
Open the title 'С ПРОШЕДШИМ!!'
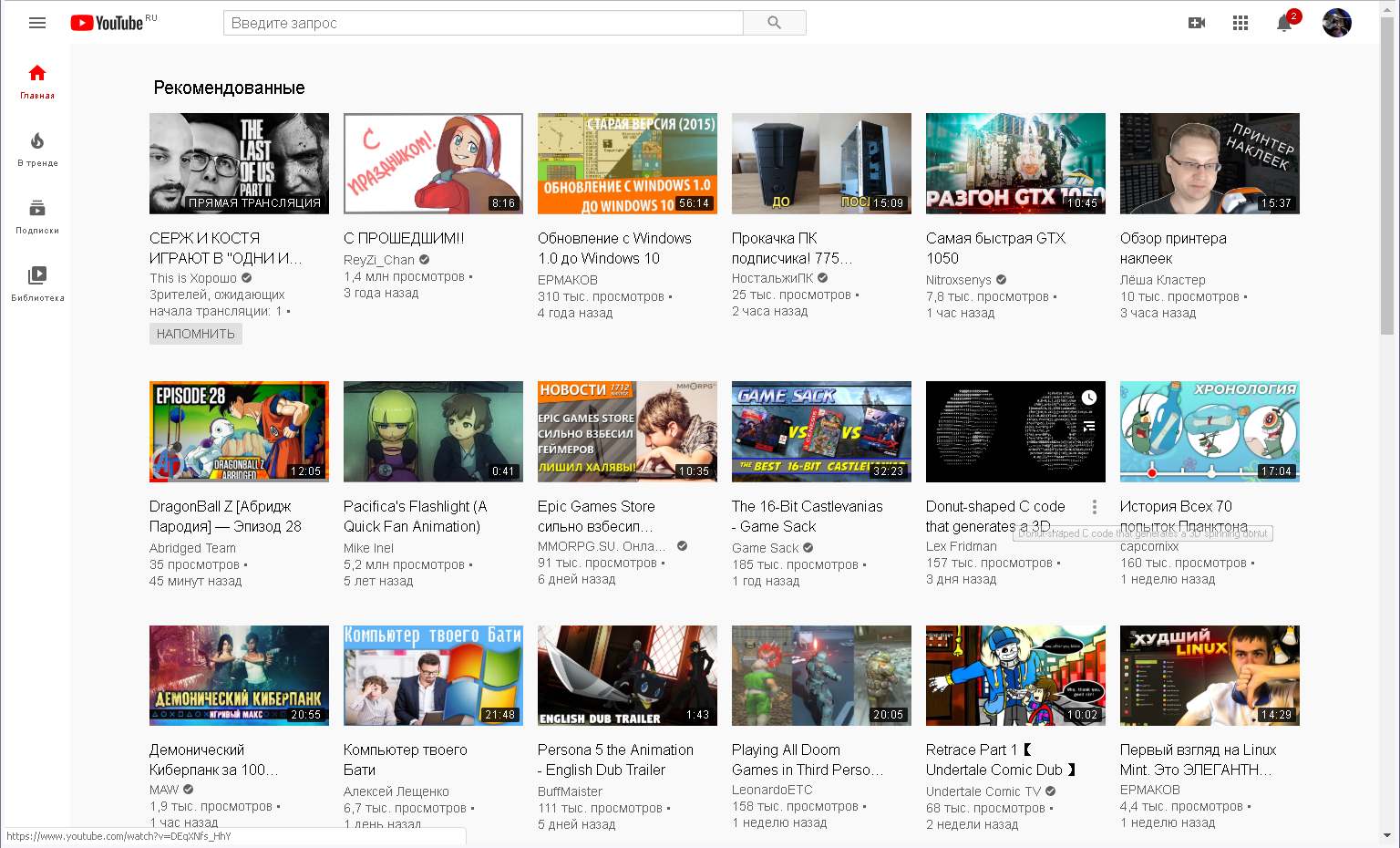coord(404,238)
